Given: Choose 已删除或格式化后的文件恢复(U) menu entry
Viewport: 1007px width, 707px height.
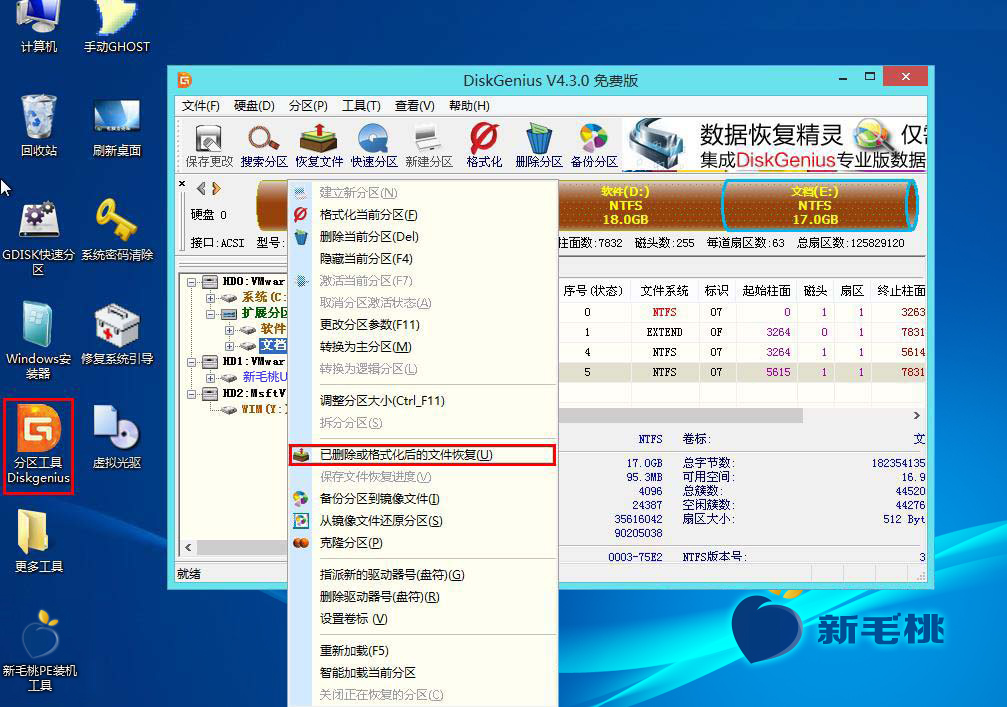Looking at the screenshot, I should click(422, 455).
